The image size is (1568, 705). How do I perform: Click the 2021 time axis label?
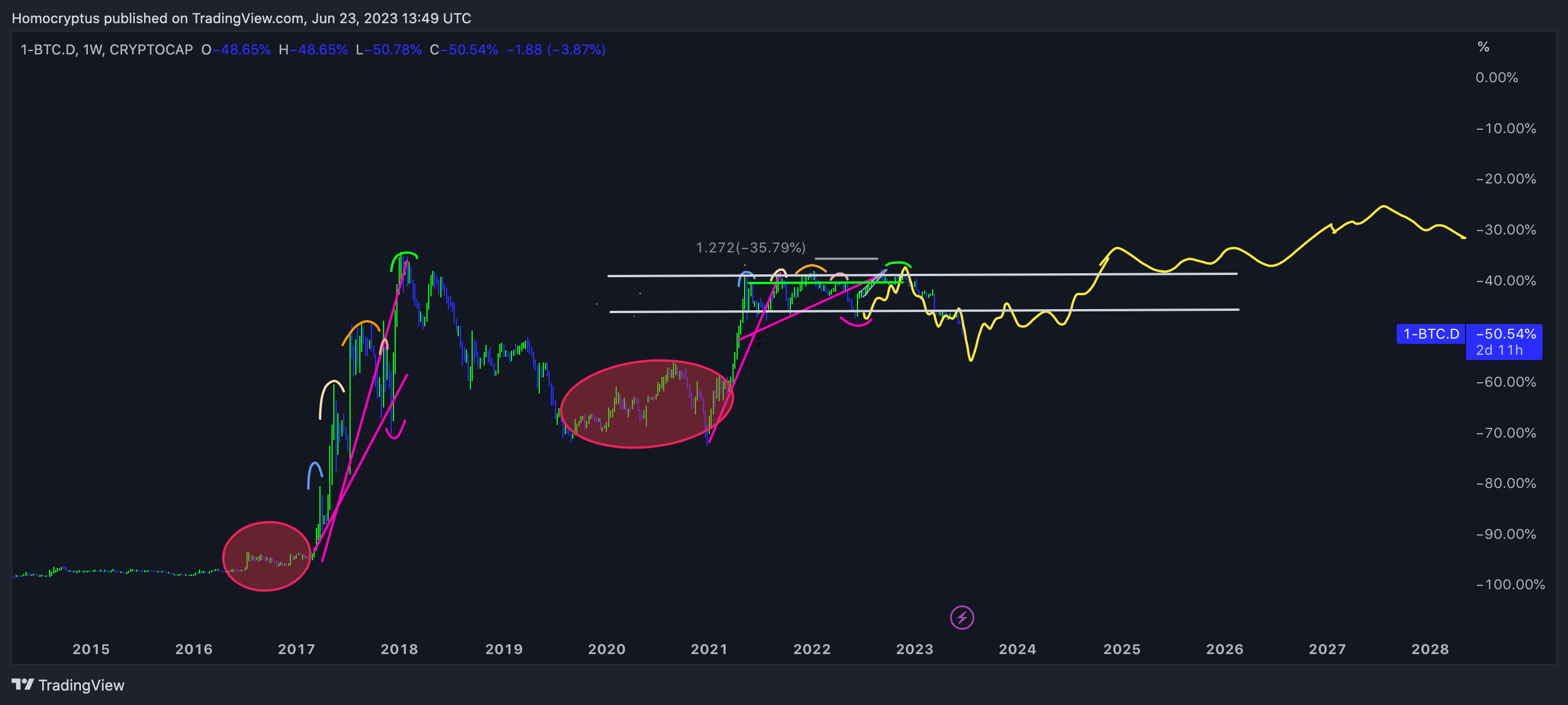709,649
